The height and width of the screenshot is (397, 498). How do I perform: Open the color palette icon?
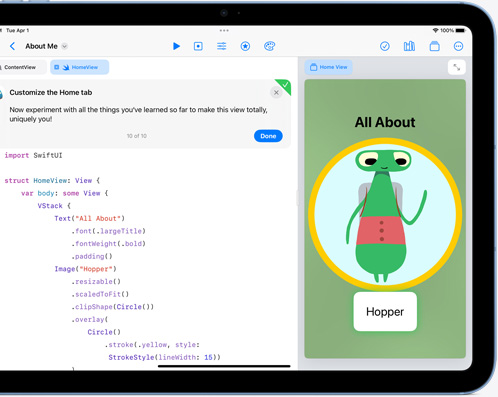269,46
